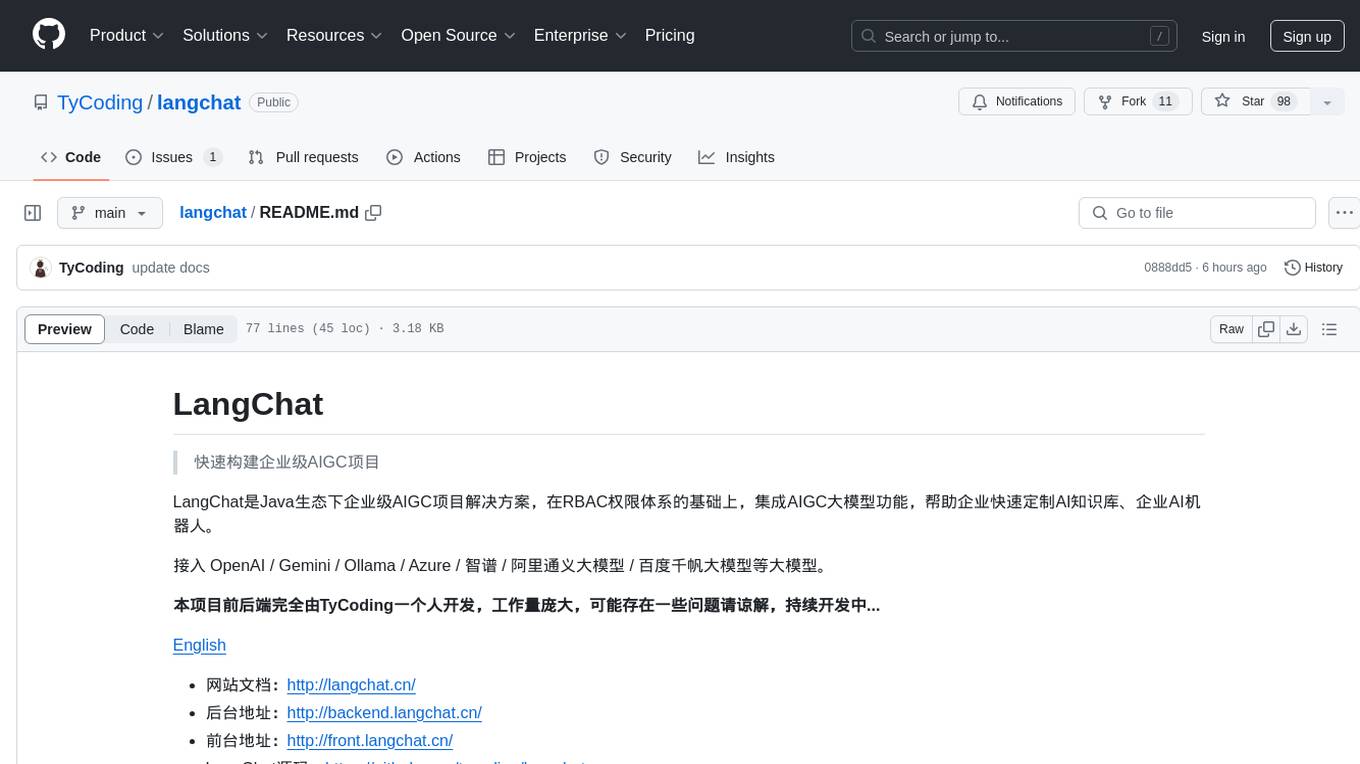Switch to the Code tab
The image size is (1360, 764).
(71, 157)
